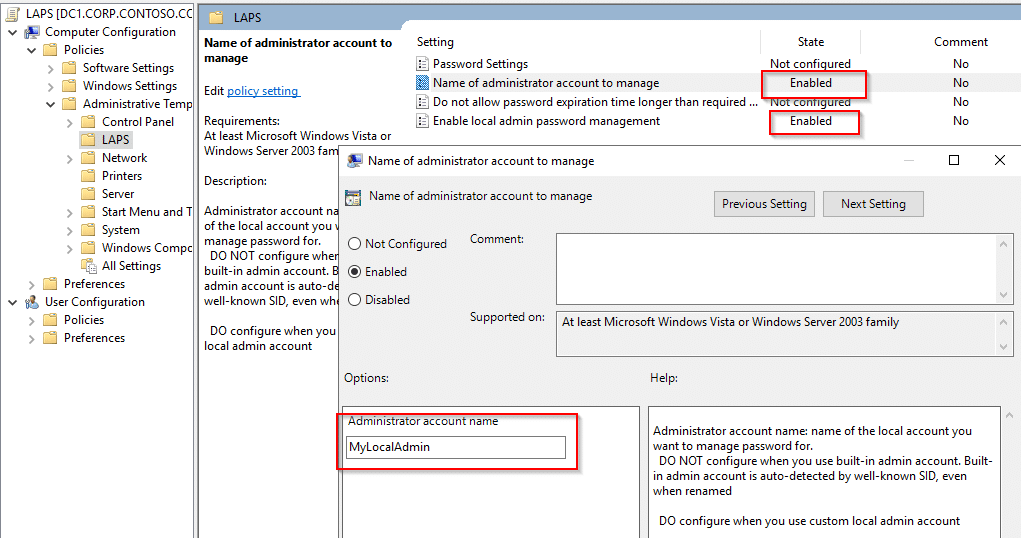Select the Not Configured radio button

(354, 244)
